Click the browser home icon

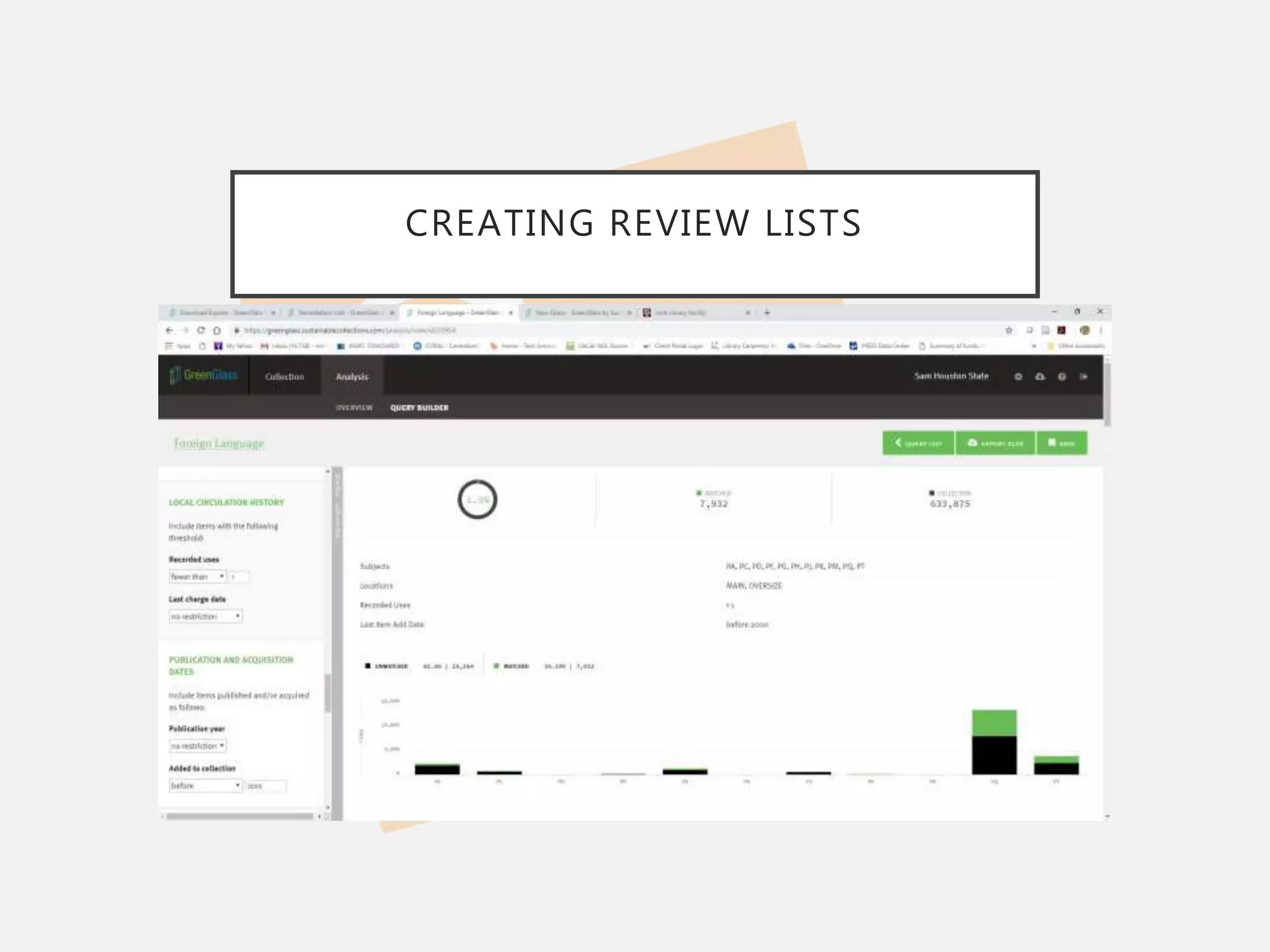[x=216, y=330]
